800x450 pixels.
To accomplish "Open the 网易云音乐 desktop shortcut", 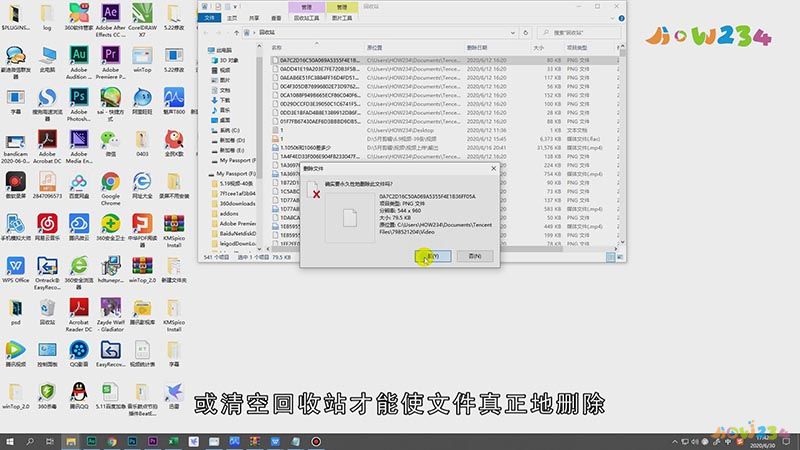I will pos(47,227).
